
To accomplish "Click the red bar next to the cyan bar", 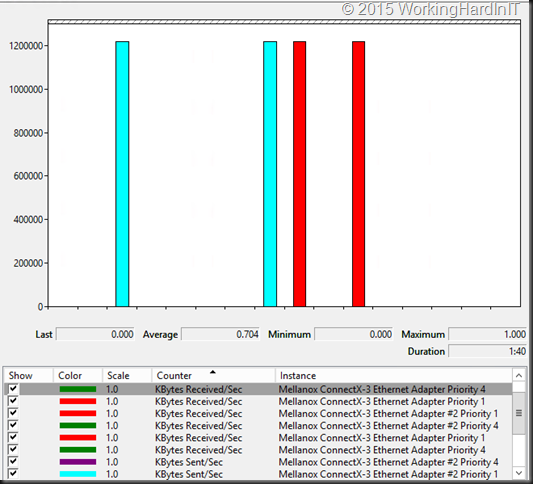I will click(299, 174).
